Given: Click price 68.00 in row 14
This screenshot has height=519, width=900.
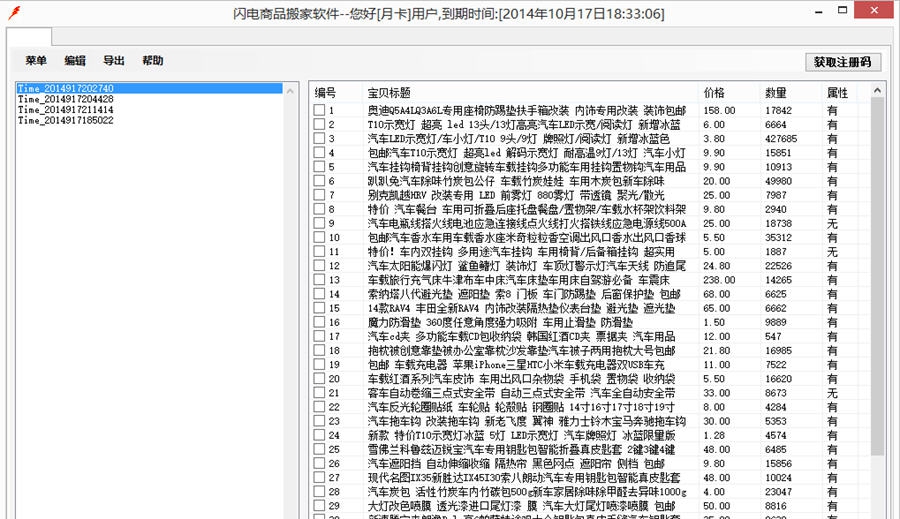Looking at the screenshot, I should 717,294.
